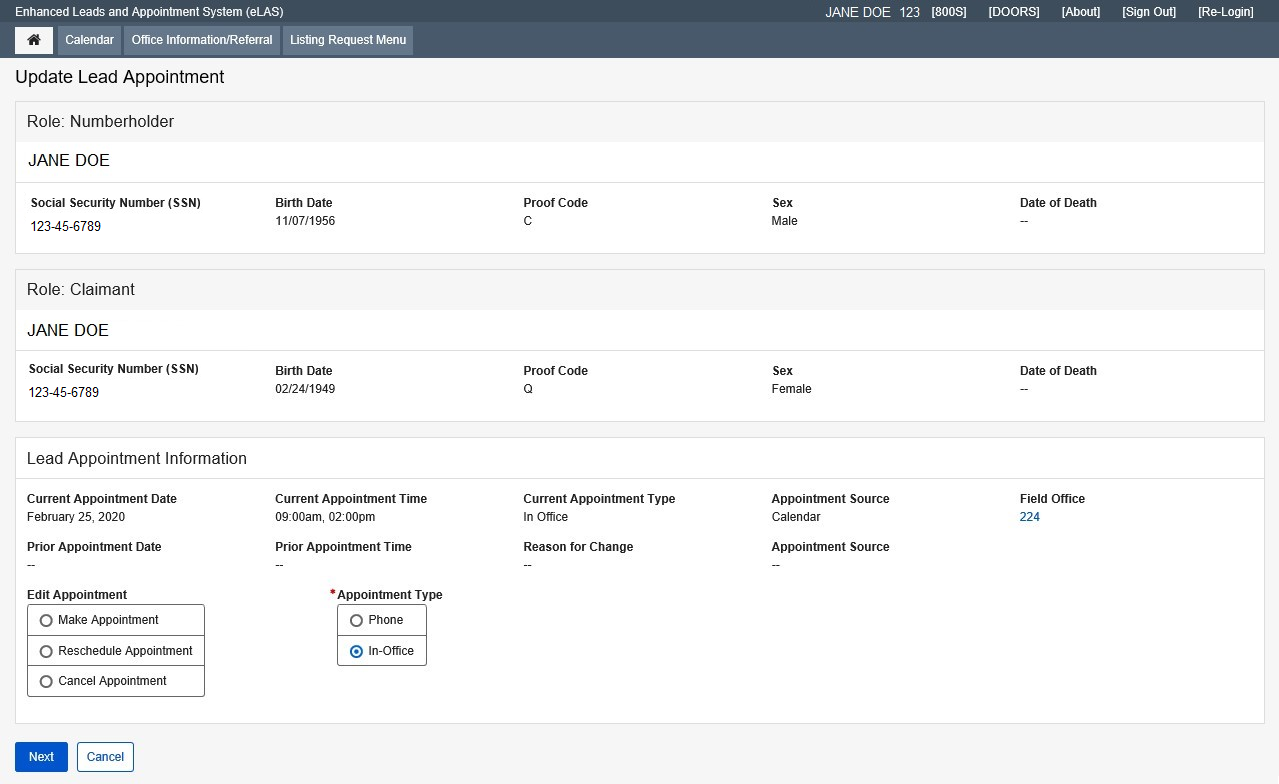Click the Cancel button at bottom

(105, 757)
